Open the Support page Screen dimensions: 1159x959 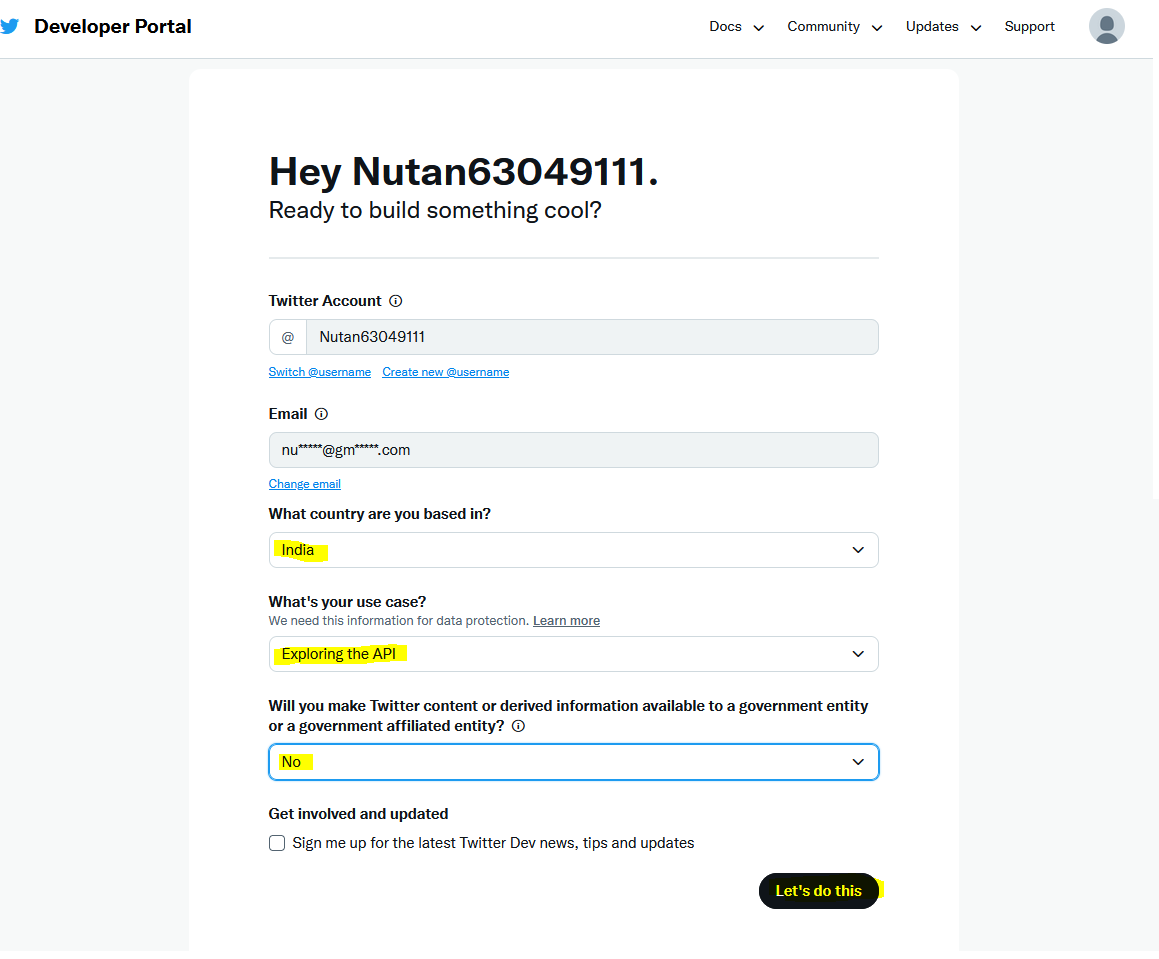click(1029, 27)
